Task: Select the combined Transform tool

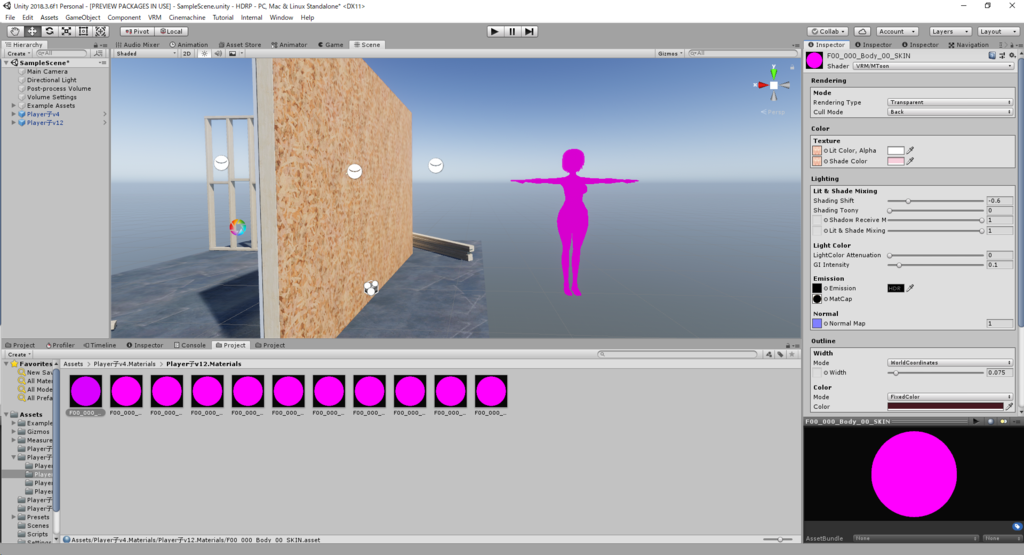Action: point(101,31)
